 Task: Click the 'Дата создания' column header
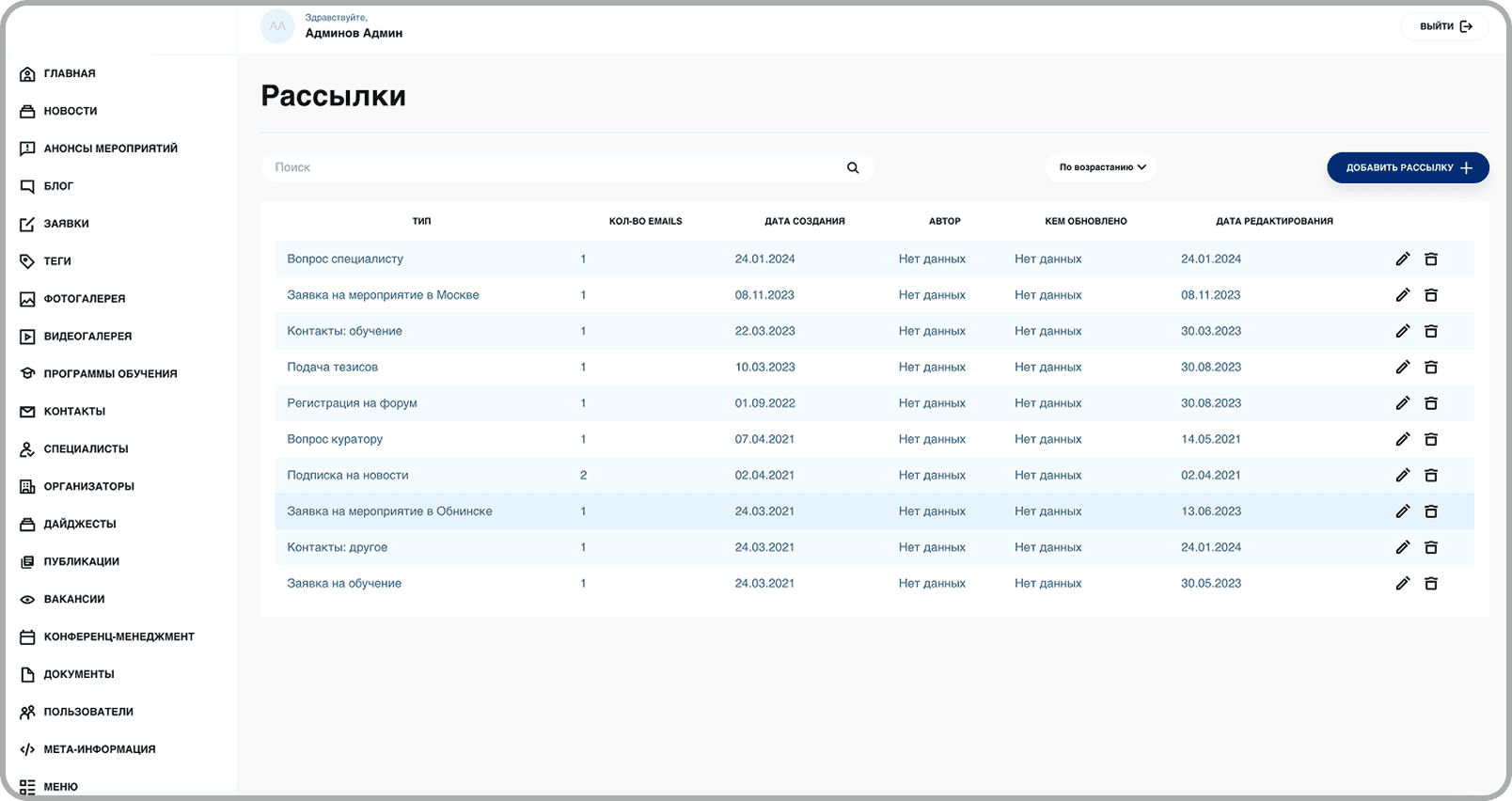(x=805, y=221)
